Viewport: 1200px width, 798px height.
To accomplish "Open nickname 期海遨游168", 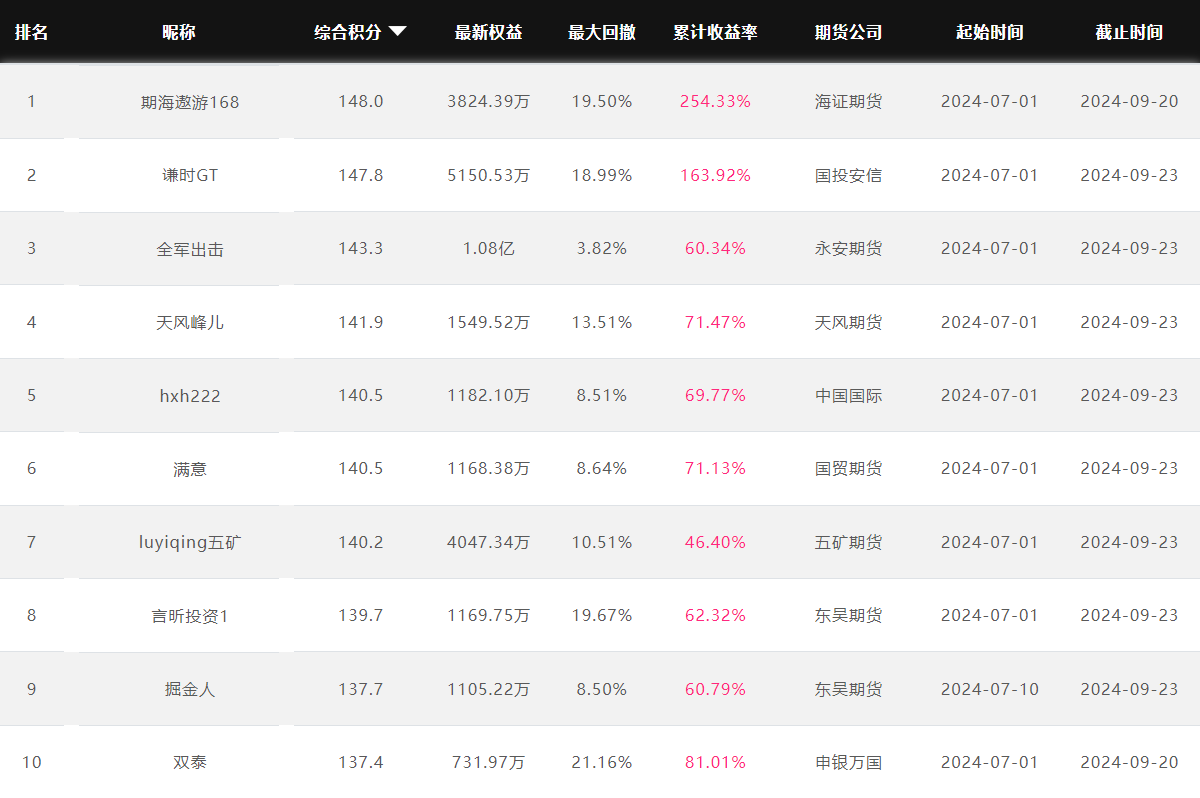I will [x=190, y=102].
